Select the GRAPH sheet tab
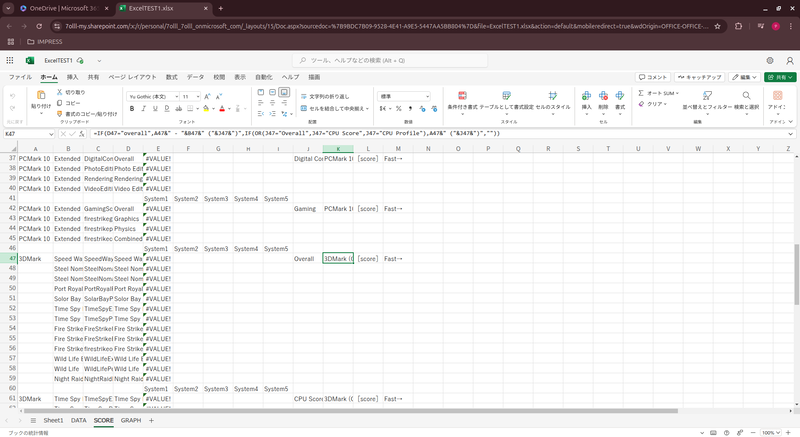The image size is (800, 437). click(x=131, y=420)
